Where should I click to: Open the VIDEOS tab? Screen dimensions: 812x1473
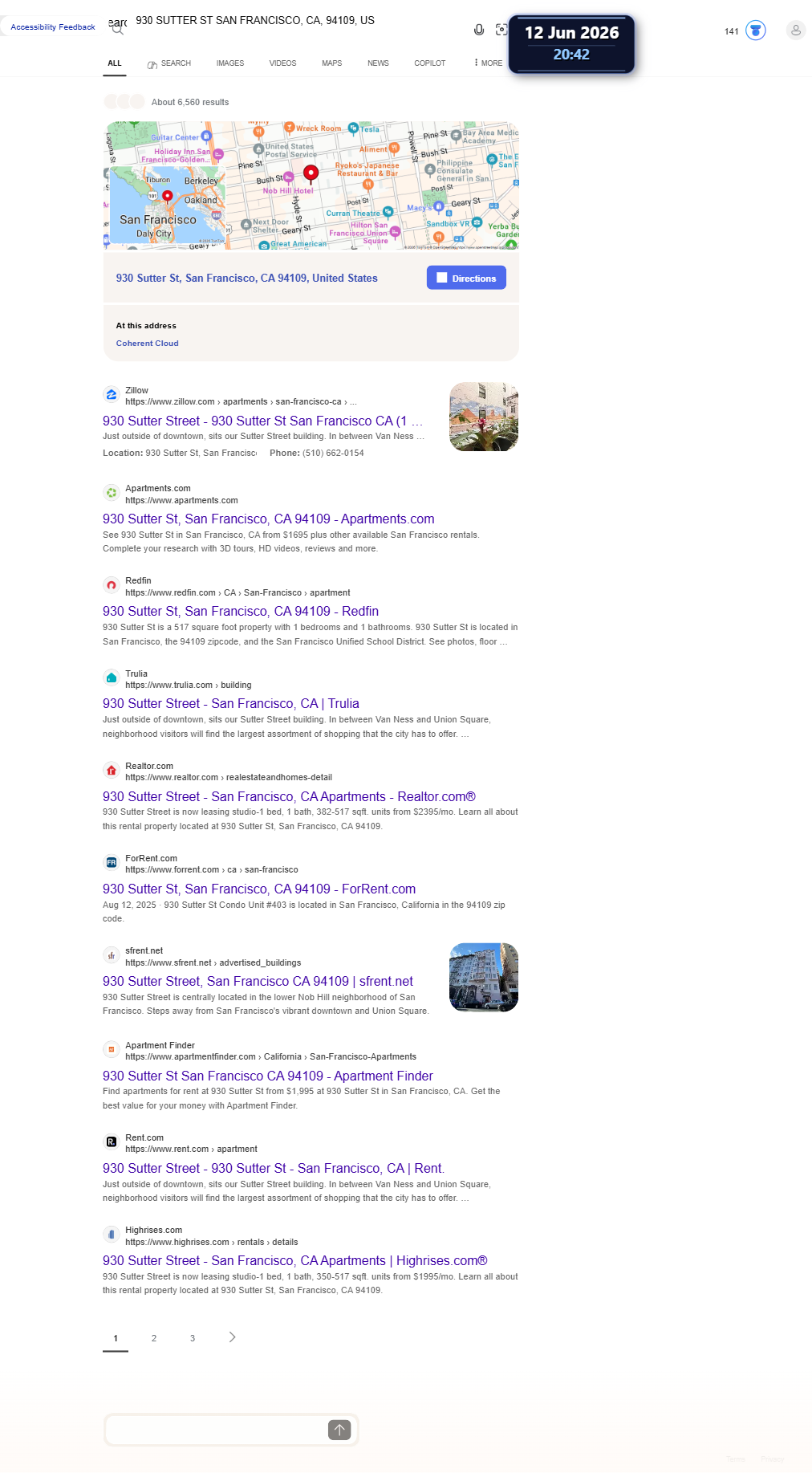click(282, 63)
